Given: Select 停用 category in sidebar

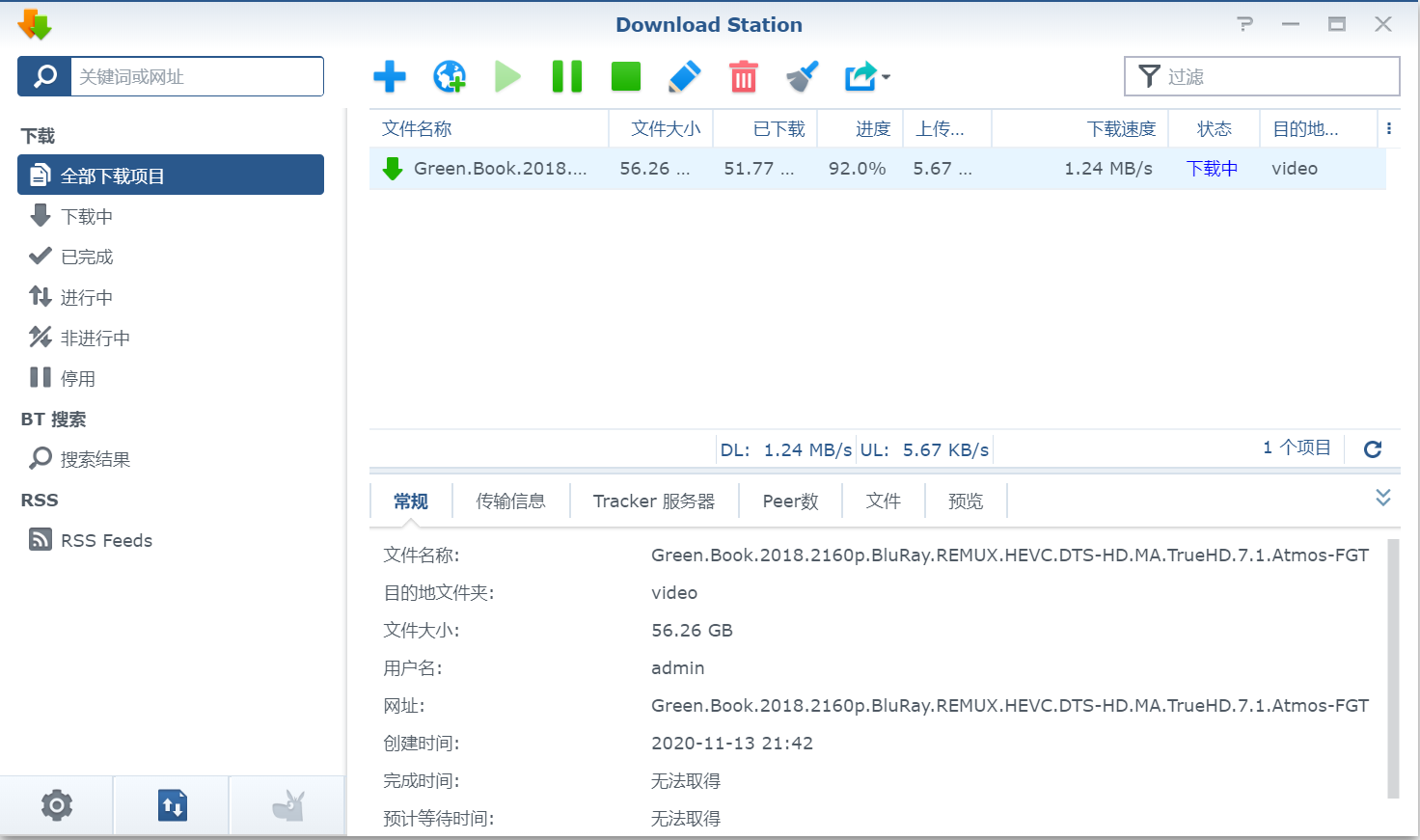Looking at the screenshot, I should [171, 378].
